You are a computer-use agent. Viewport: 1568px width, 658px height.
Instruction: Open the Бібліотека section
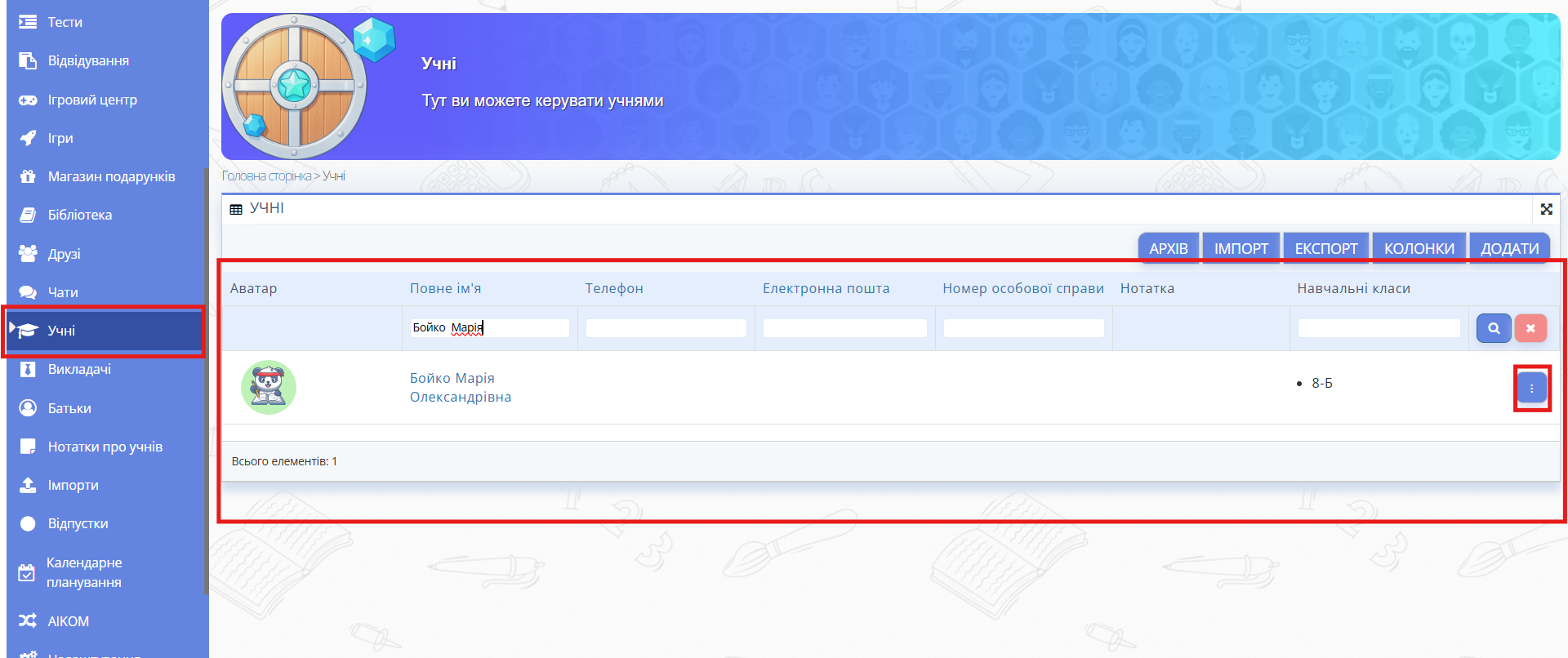[80, 215]
